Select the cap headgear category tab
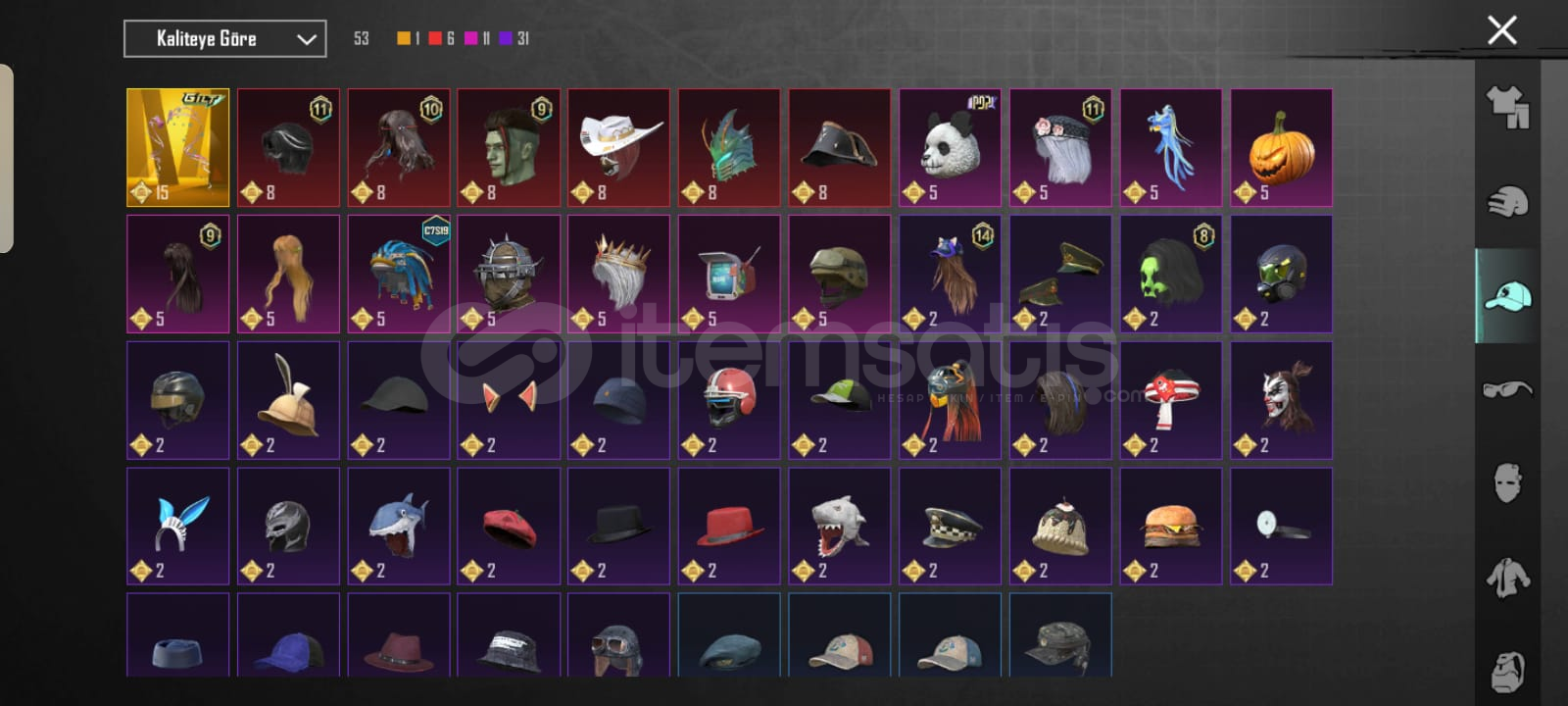The image size is (1568, 706). 1507,295
